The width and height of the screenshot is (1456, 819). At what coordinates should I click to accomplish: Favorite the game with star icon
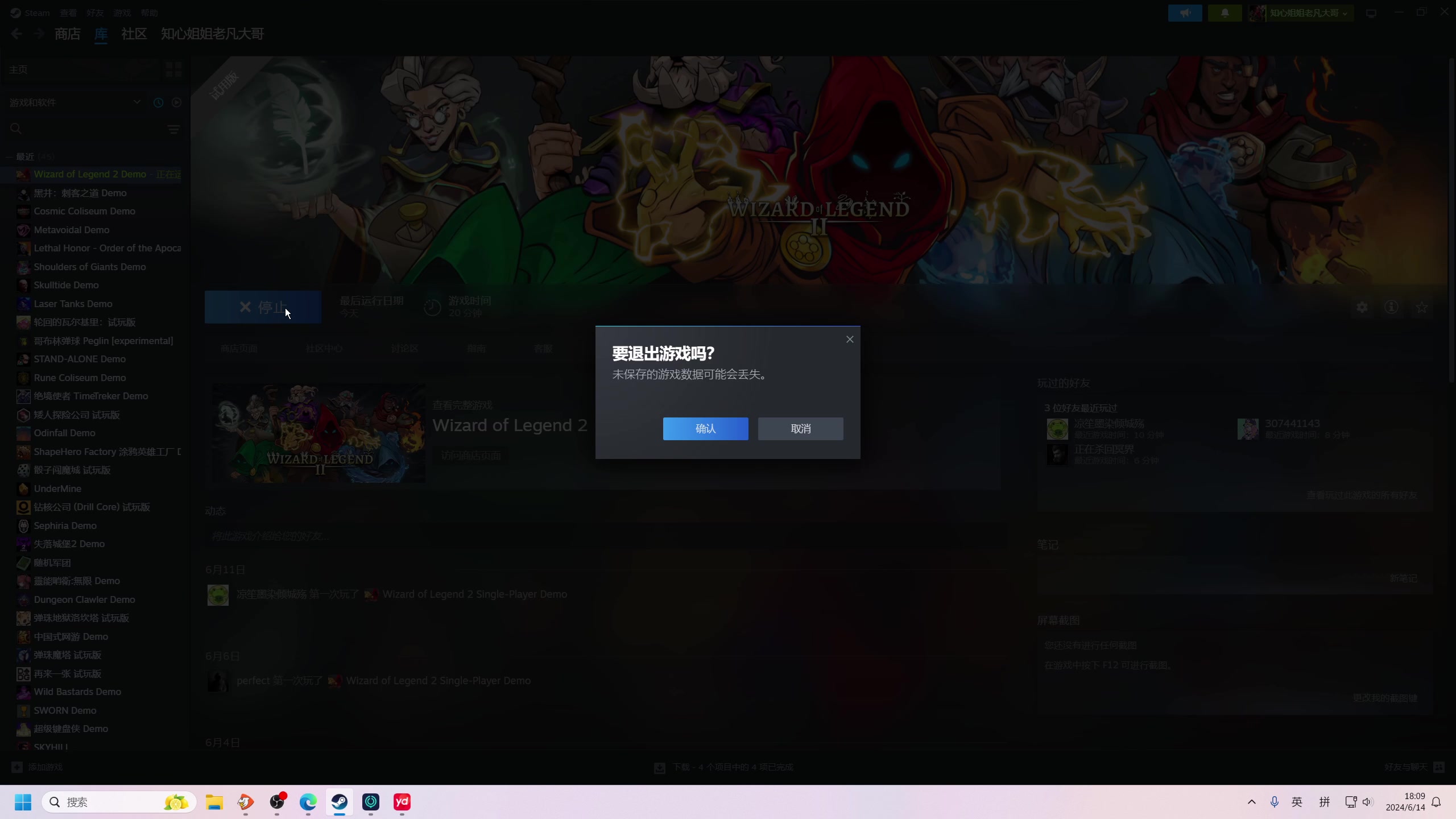pyautogui.click(x=1421, y=307)
